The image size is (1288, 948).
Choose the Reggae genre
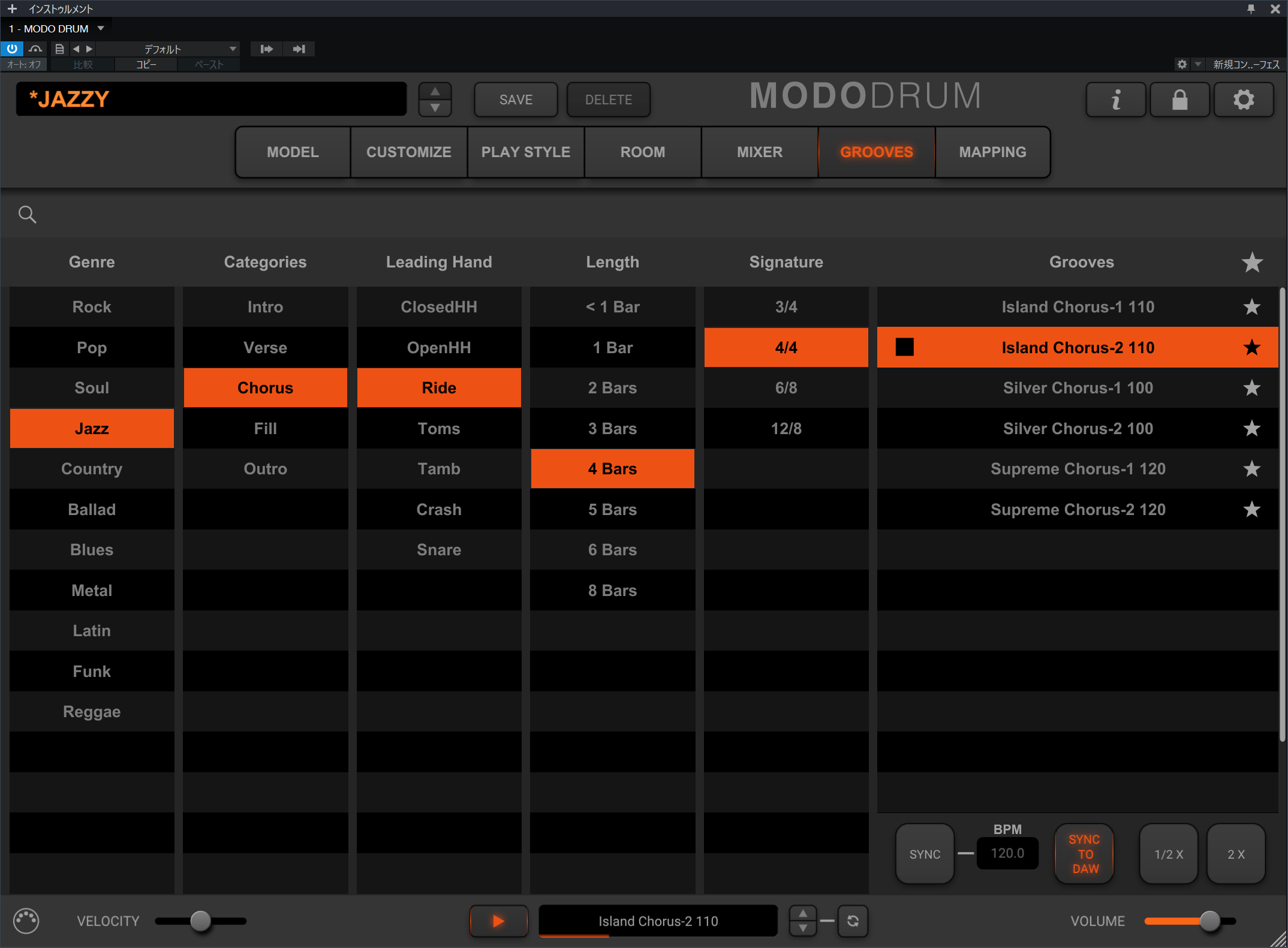(x=92, y=712)
